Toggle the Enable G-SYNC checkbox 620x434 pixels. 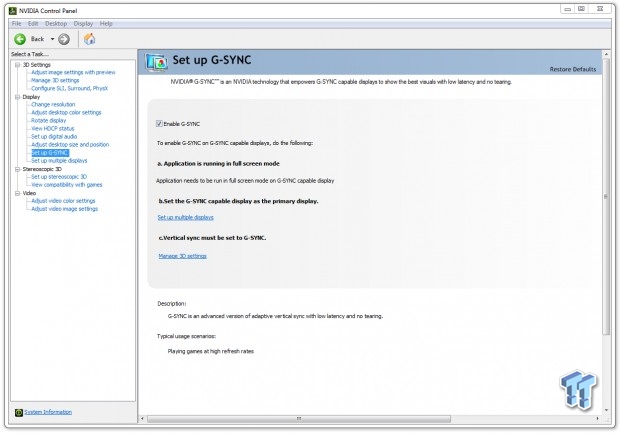[159, 124]
